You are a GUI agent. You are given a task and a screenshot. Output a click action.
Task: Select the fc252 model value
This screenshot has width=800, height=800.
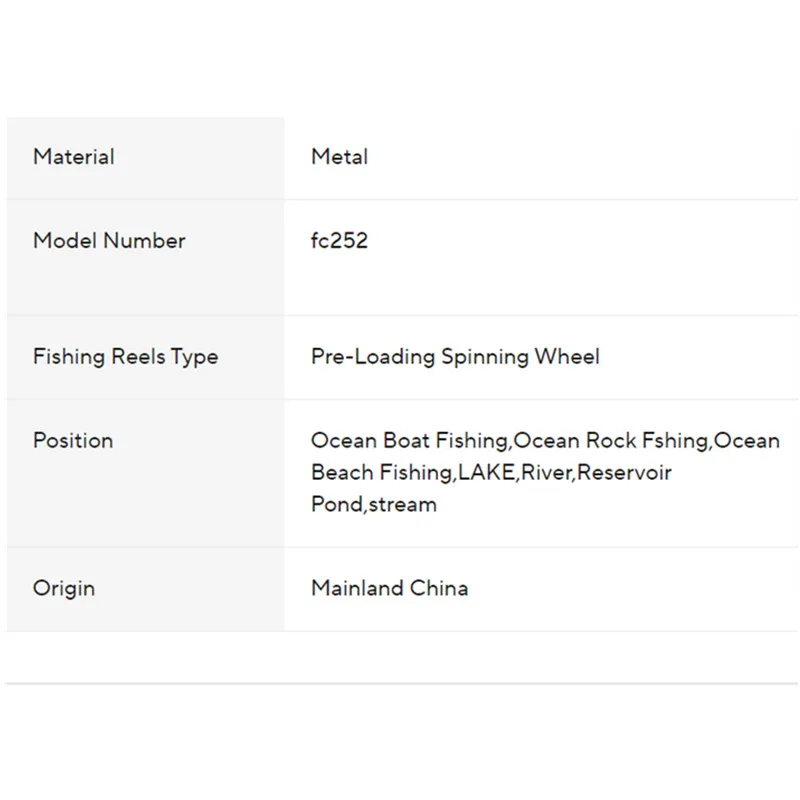pos(339,241)
